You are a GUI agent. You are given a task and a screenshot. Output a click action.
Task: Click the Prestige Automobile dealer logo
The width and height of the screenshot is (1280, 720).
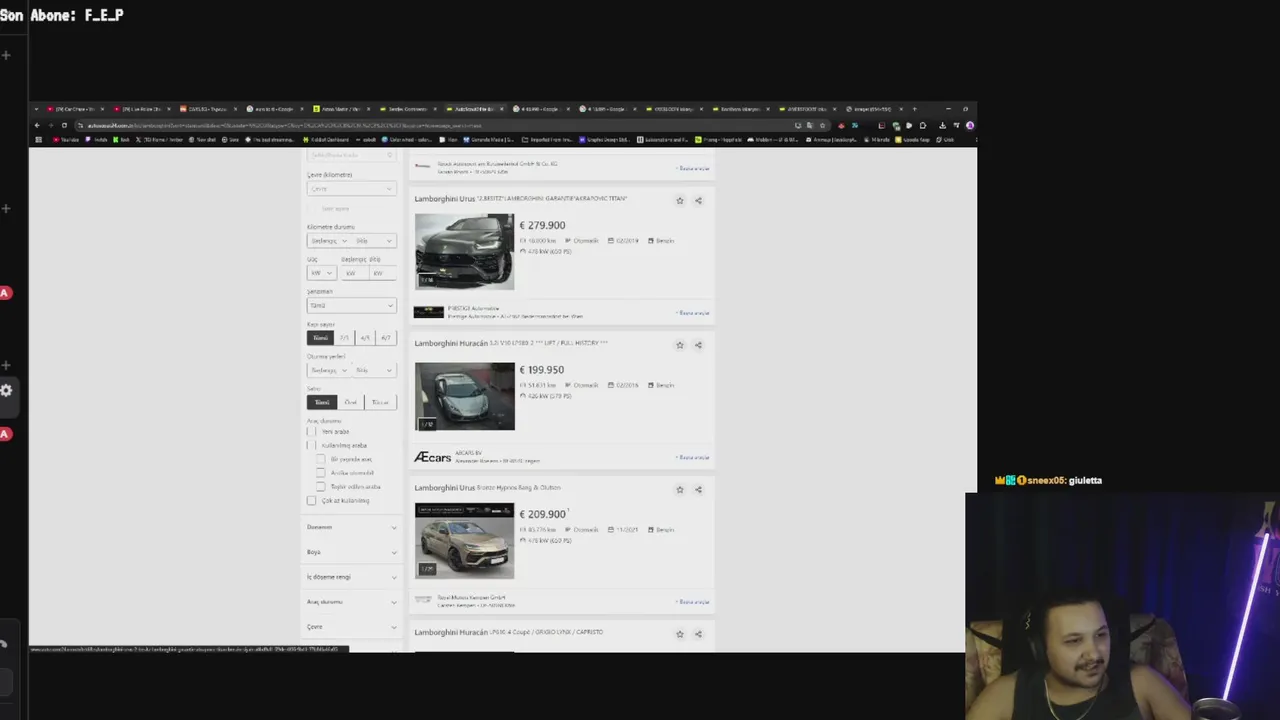(x=429, y=312)
